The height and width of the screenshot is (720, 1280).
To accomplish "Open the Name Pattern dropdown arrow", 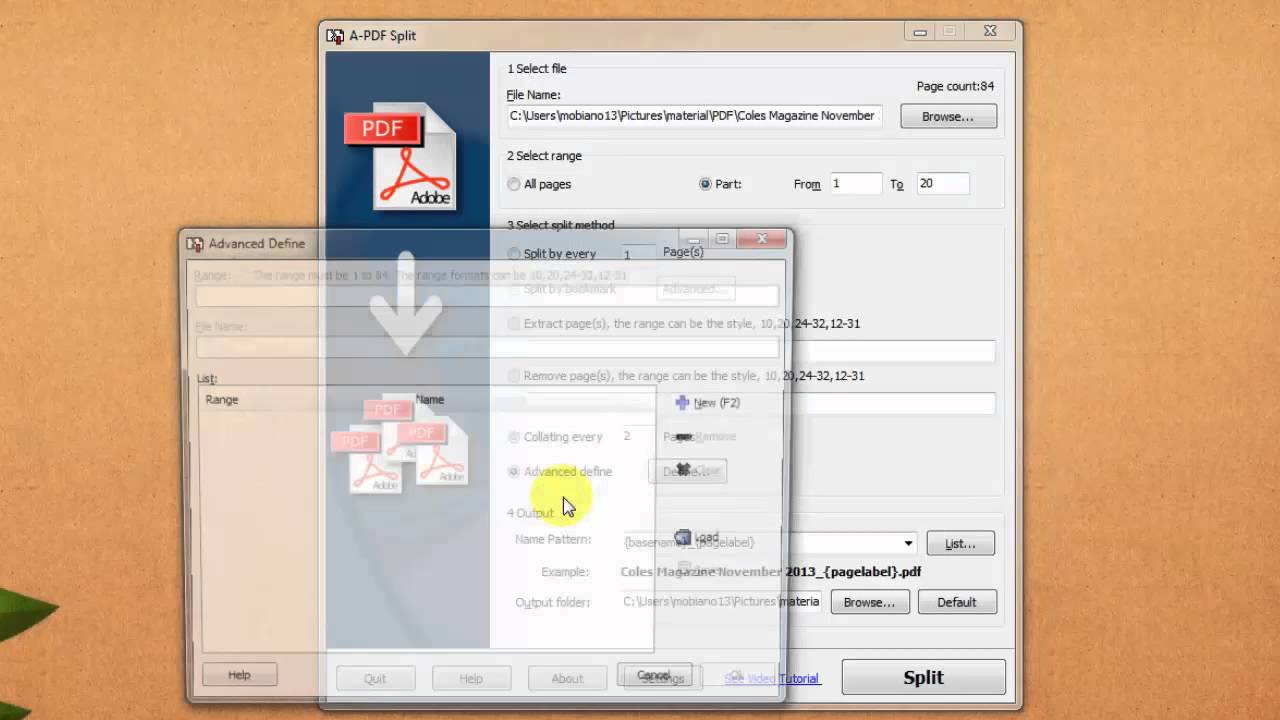I will 908,543.
